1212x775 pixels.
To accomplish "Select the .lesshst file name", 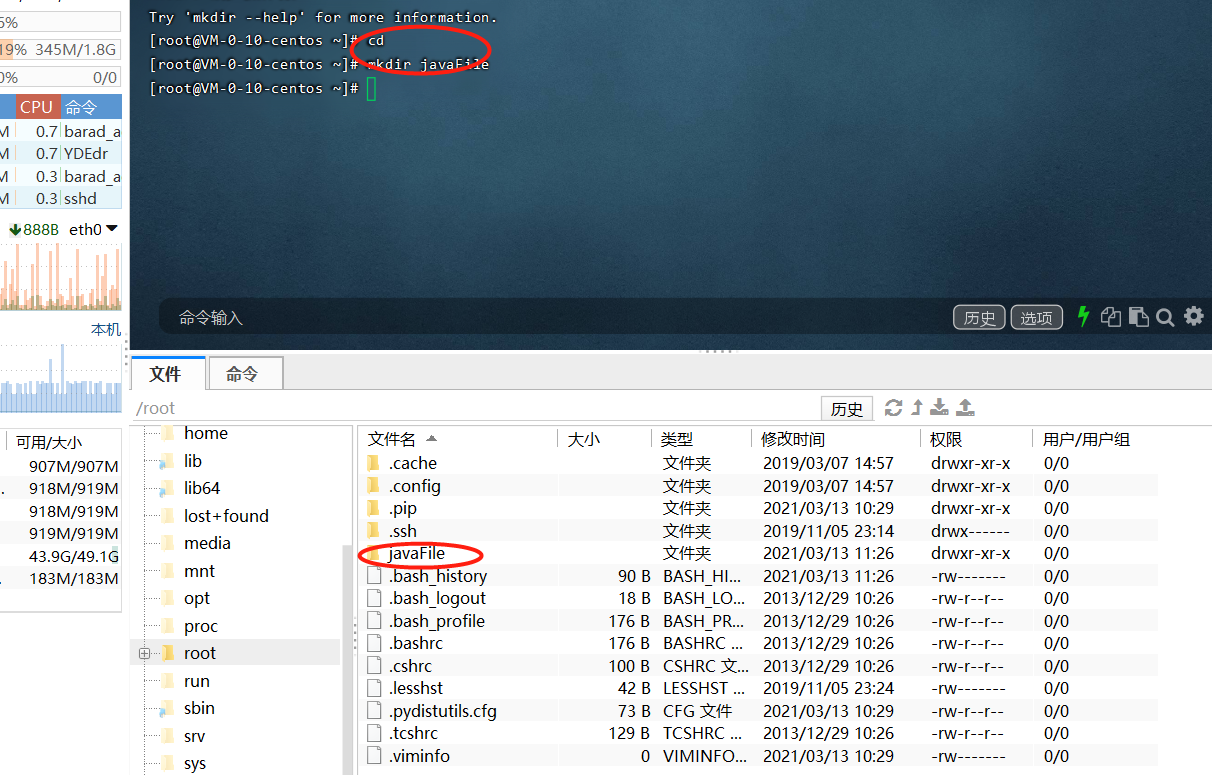I will click(x=415, y=688).
